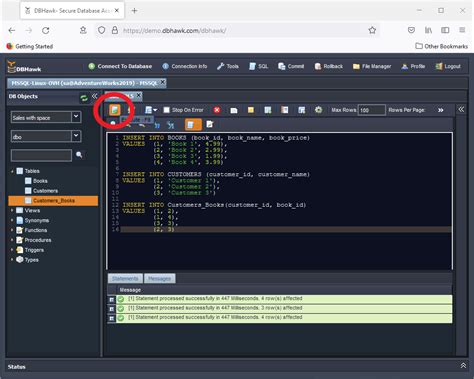Click the DB Objects search input field
Screen dimensions: 474x379
41,155
